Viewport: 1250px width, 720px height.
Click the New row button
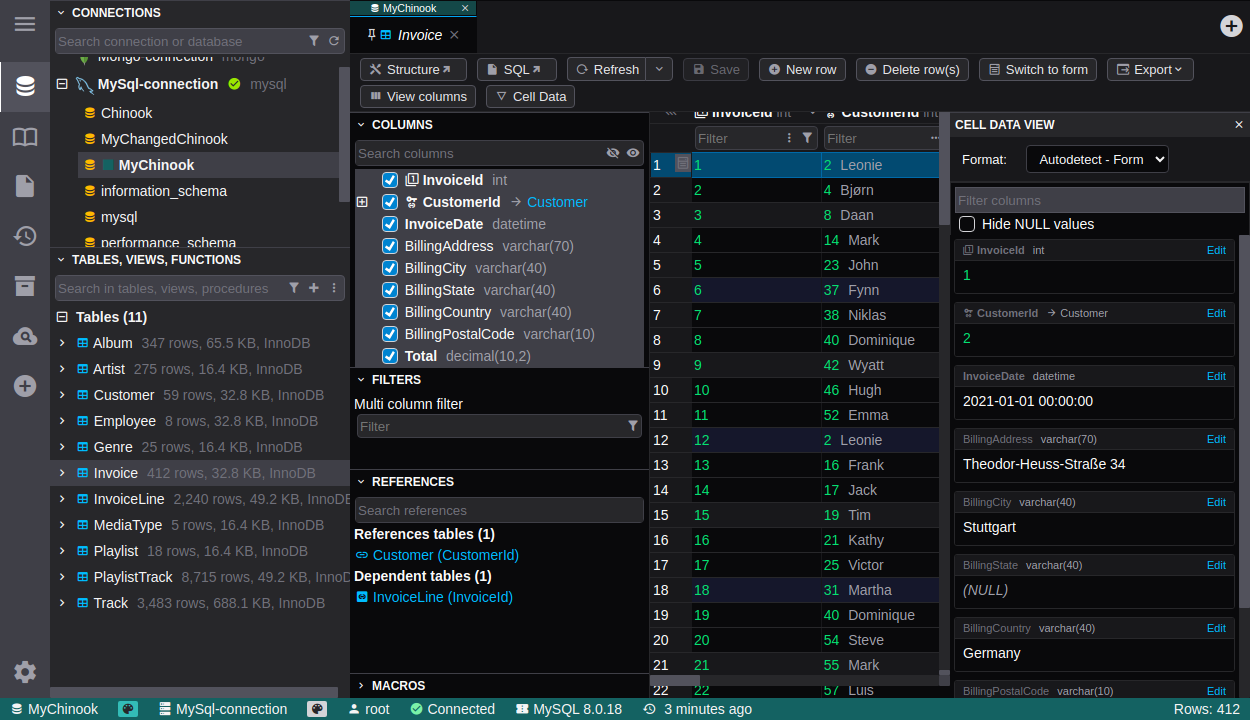[802, 69]
